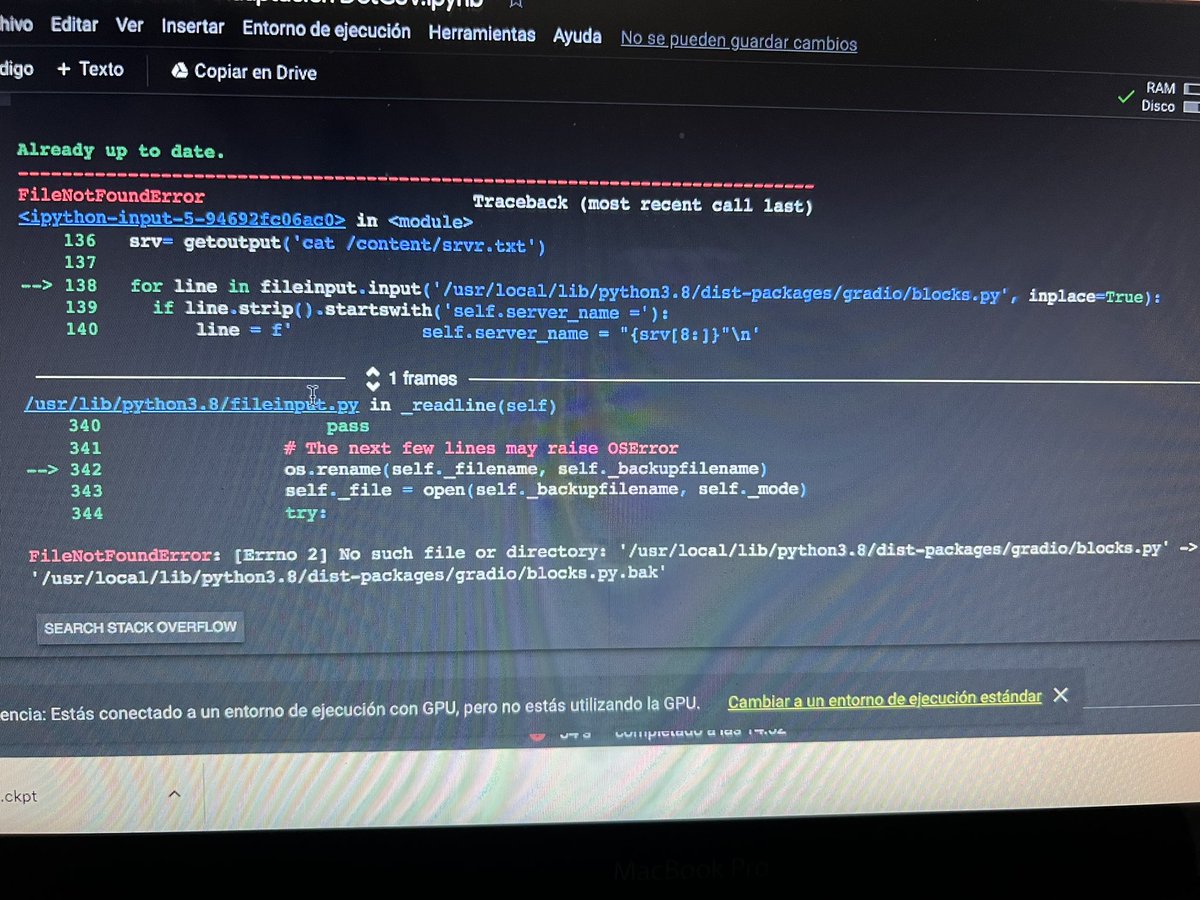1200x900 pixels.
Task: Open the Editar menu
Action: pyautogui.click(x=74, y=24)
